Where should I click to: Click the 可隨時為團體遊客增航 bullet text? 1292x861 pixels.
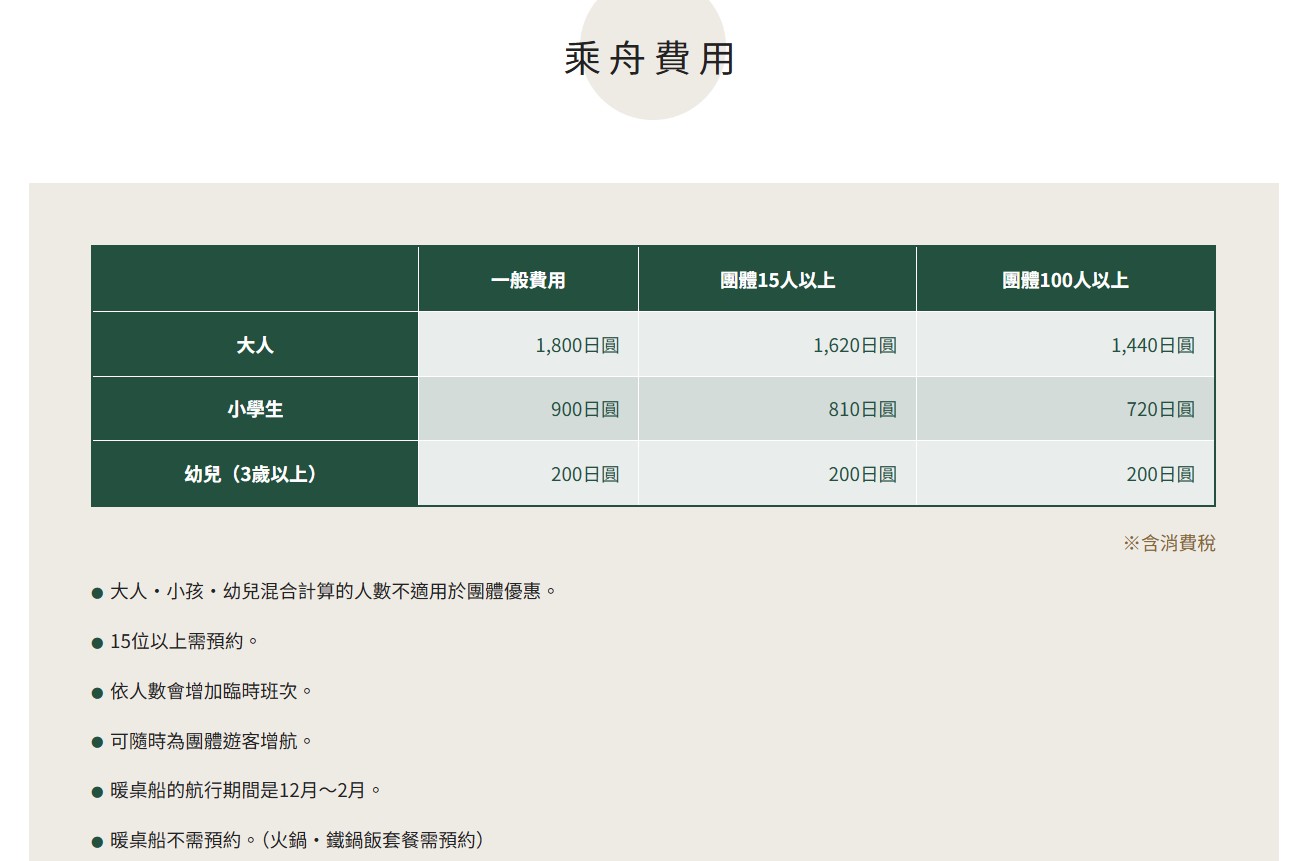click(211, 742)
